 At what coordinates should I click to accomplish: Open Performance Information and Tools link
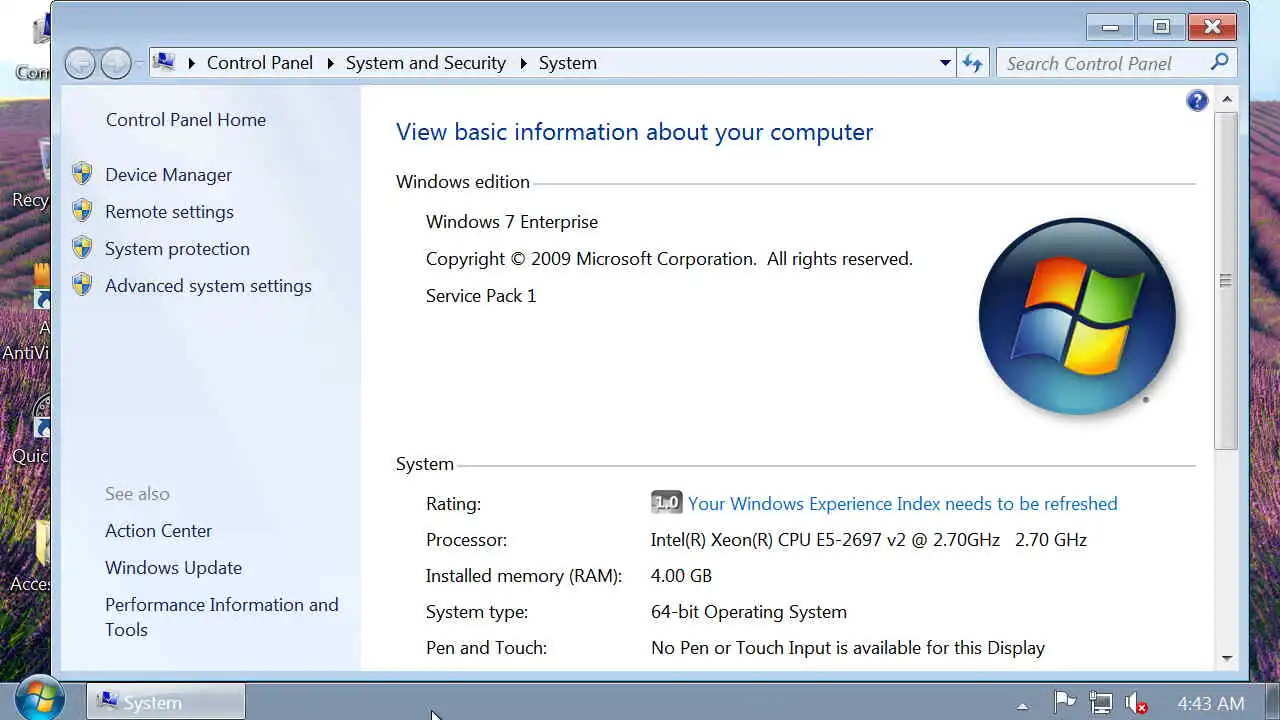(x=222, y=617)
